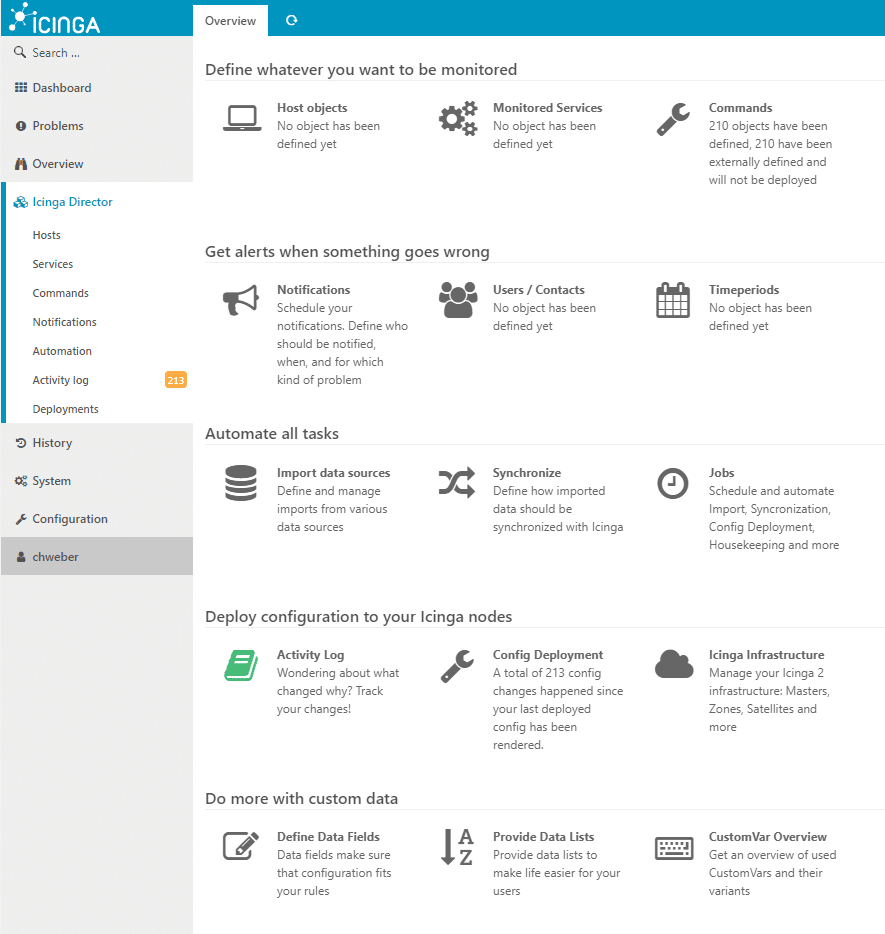
Task: Click the Icinga logo
Action: pyautogui.click(x=55, y=18)
